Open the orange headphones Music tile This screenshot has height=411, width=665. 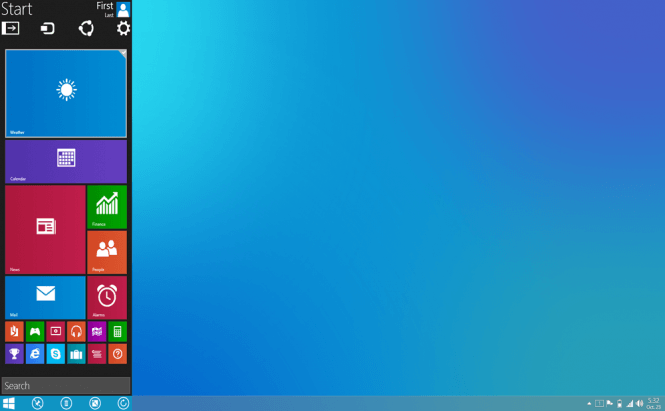click(x=76, y=332)
